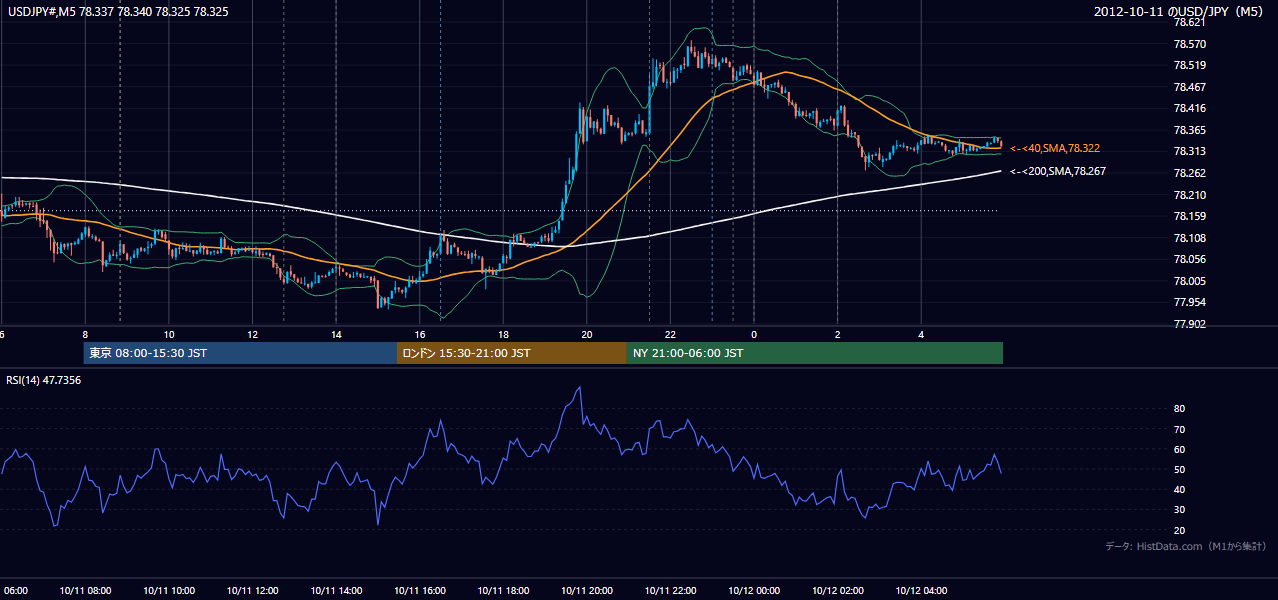Click price axis label 78.108
The image size is (1278, 600).
(1189, 238)
